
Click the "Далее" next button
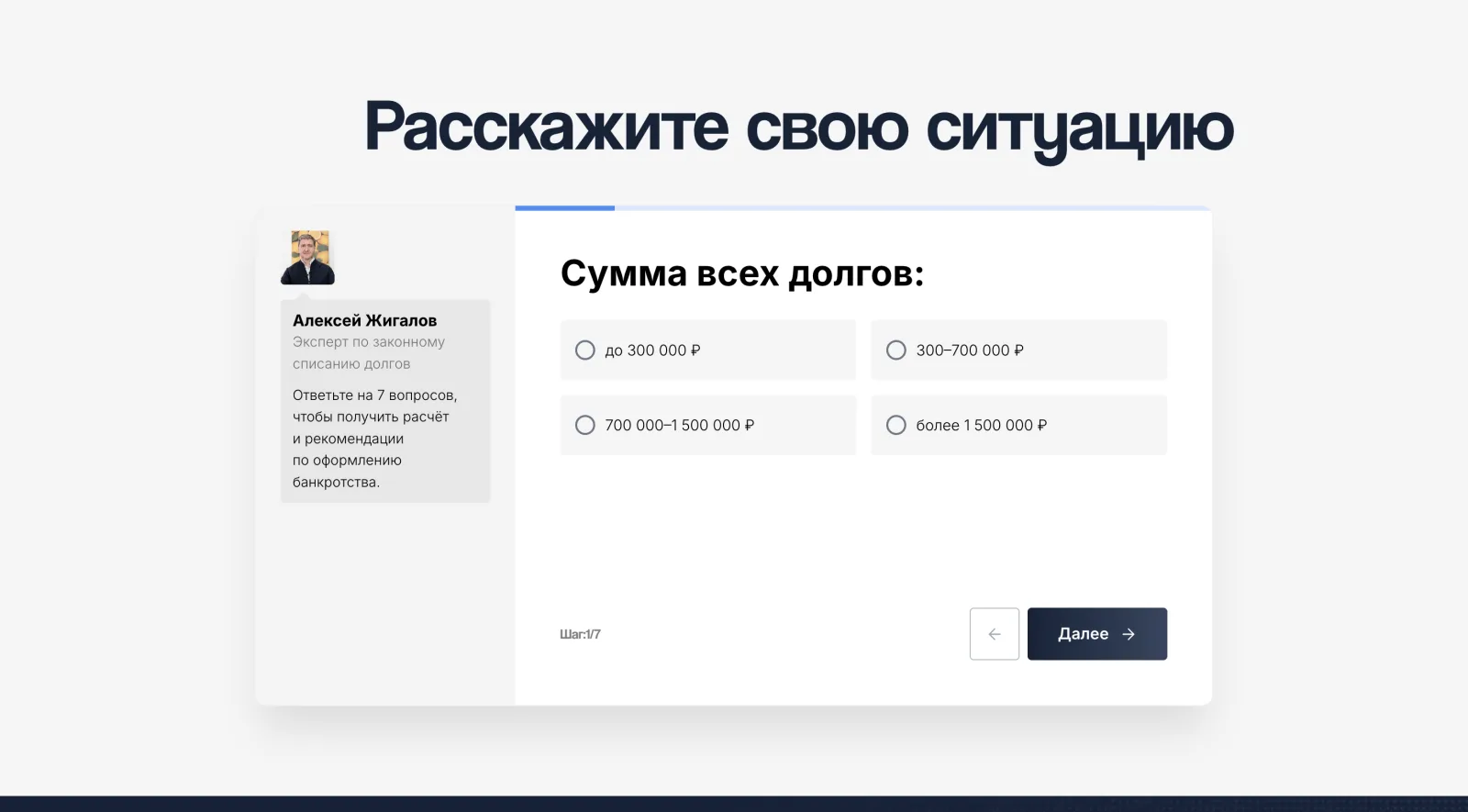1097,634
